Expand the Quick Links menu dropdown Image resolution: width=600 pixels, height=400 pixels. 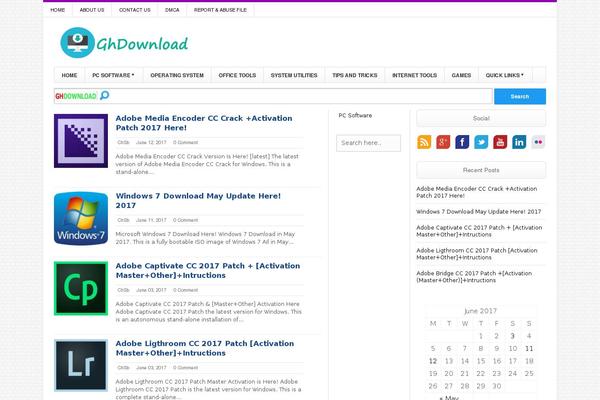point(504,75)
